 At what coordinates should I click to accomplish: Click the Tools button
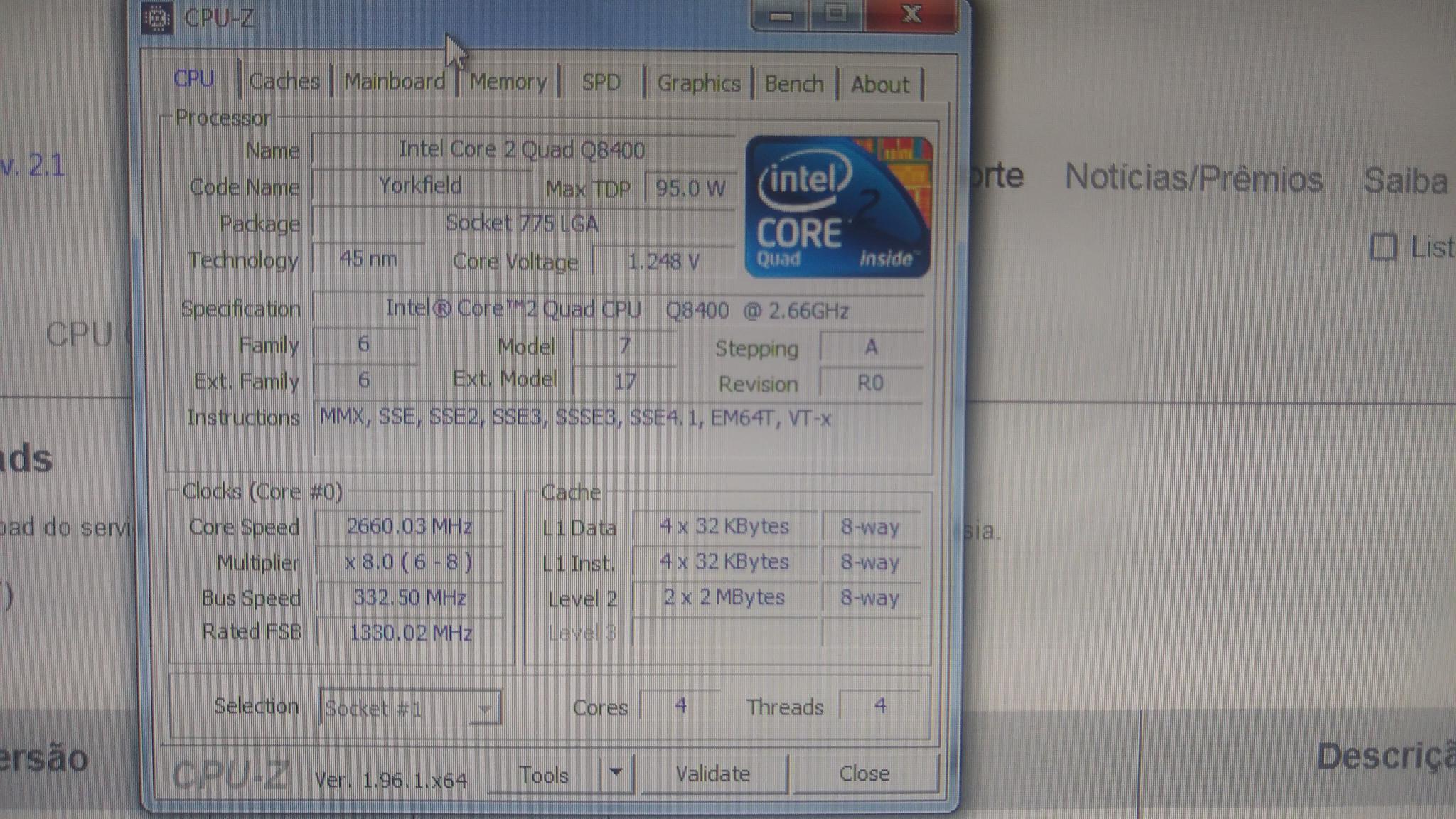click(544, 774)
